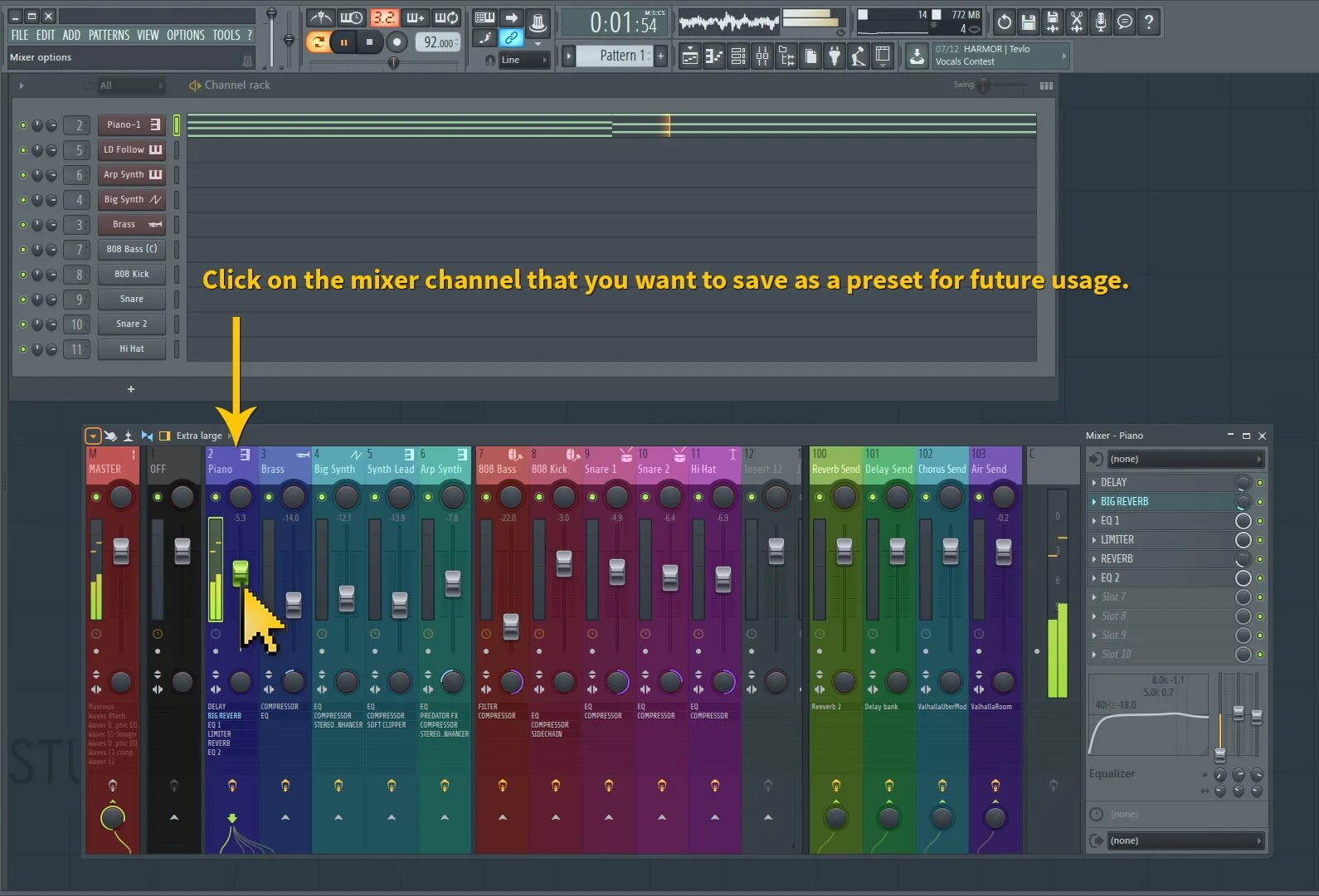Open the Playlist window icon
1319x896 pixels.
coord(690,56)
